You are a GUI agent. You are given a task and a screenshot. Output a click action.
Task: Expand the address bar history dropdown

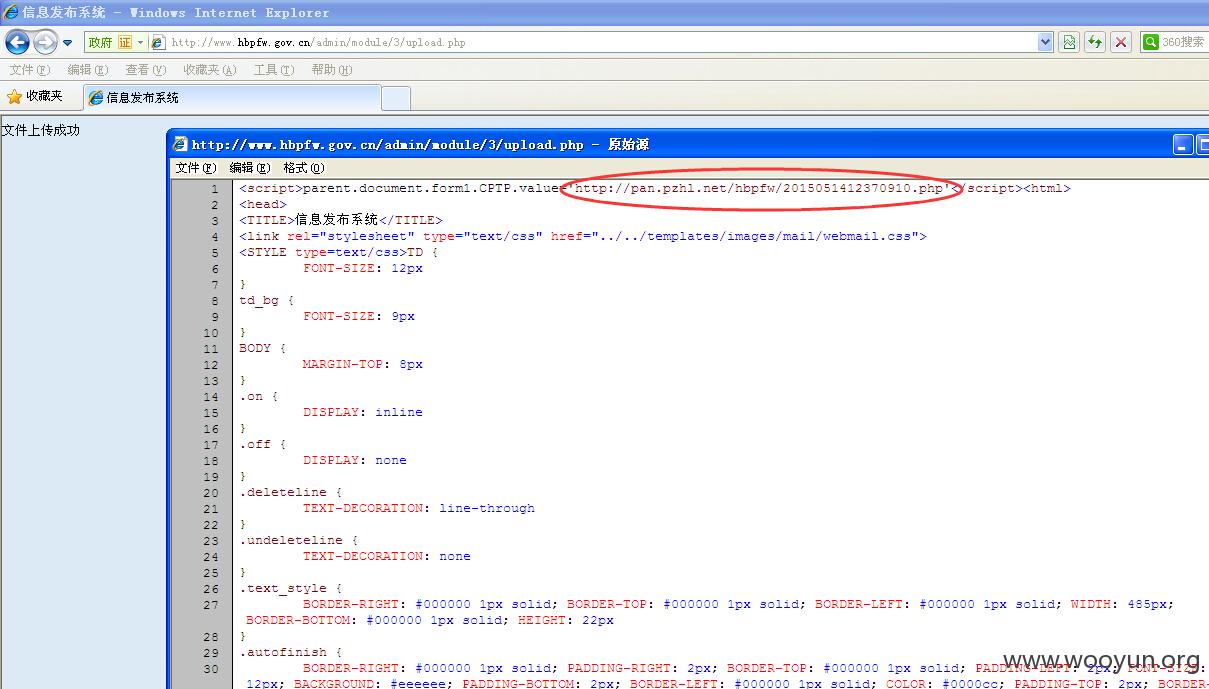pos(1045,42)
